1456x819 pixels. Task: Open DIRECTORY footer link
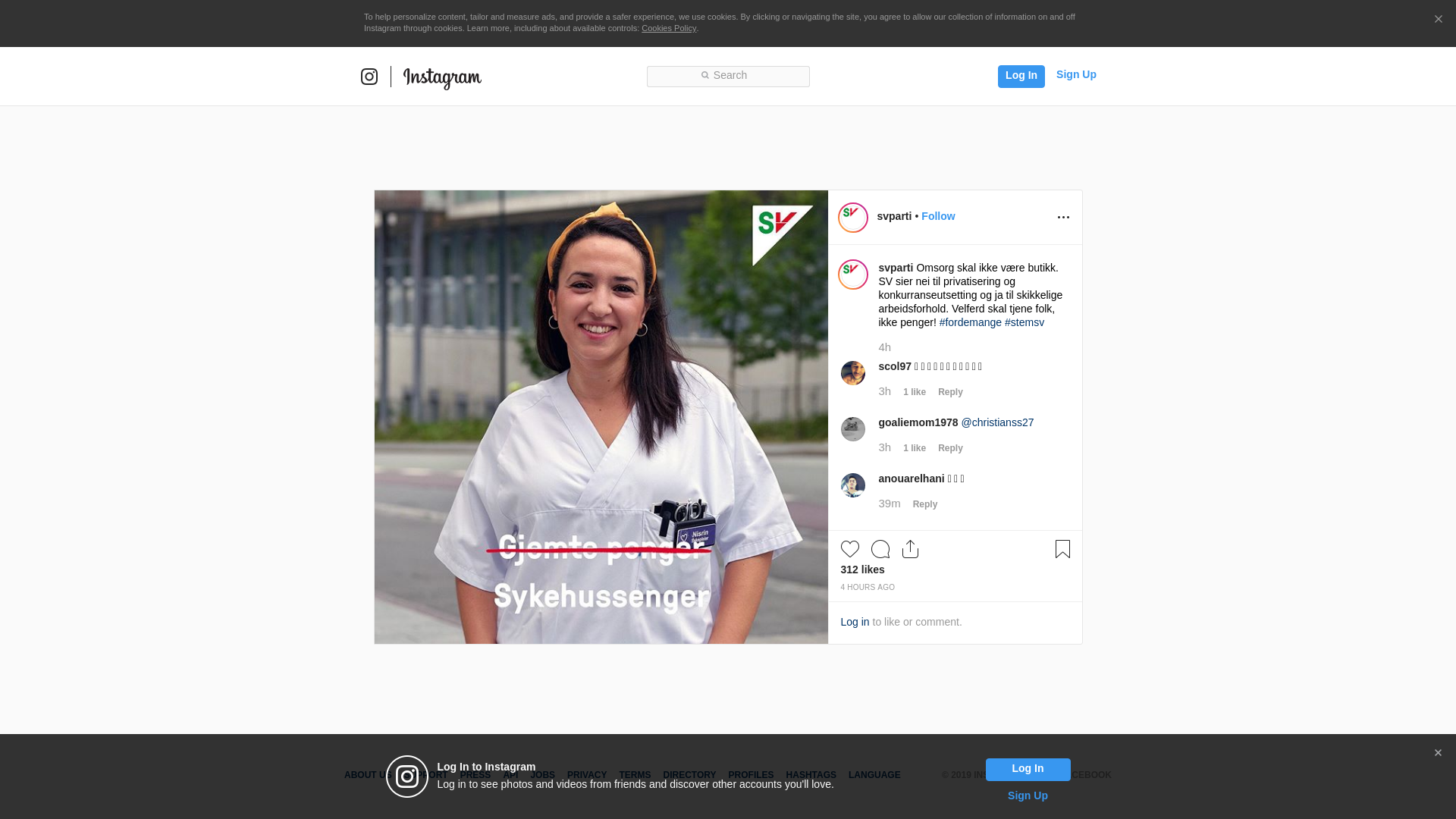[x=689, y=775]
